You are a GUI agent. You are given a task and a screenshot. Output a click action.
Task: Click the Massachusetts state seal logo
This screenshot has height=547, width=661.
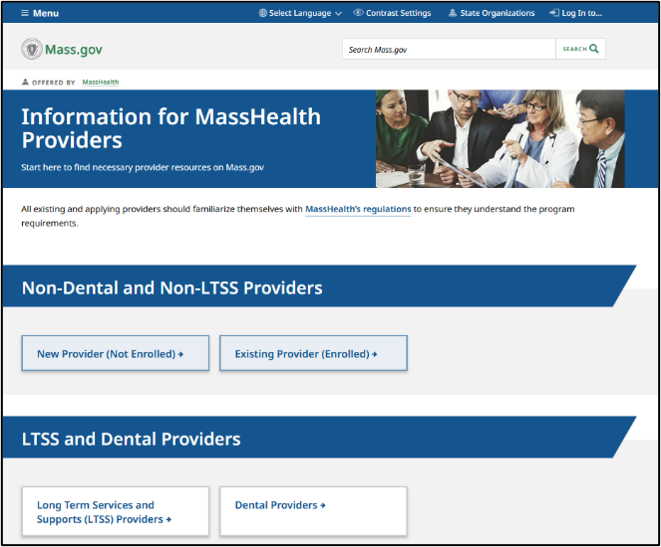(32, 49)
